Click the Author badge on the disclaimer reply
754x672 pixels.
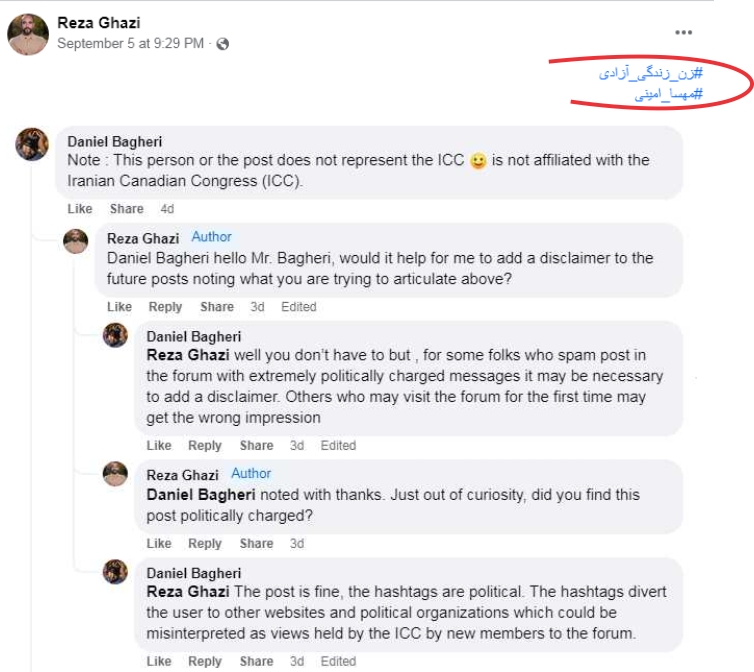[211, 238]
